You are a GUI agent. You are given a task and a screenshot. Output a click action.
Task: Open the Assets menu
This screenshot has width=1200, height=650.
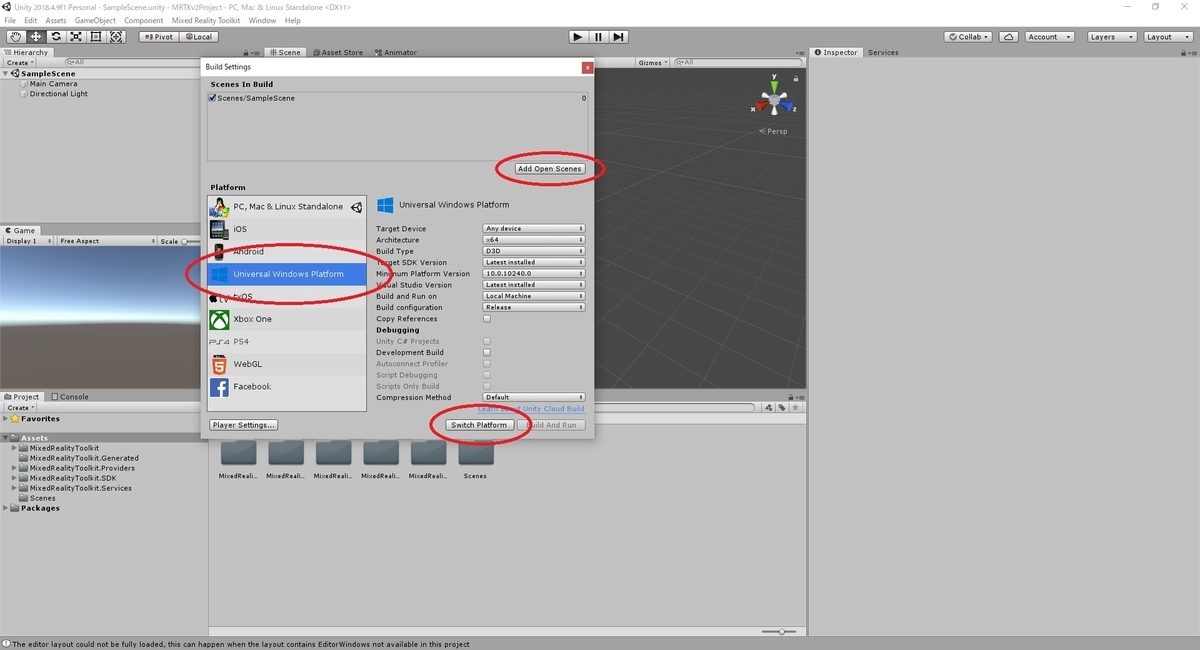tap(56, 20)
